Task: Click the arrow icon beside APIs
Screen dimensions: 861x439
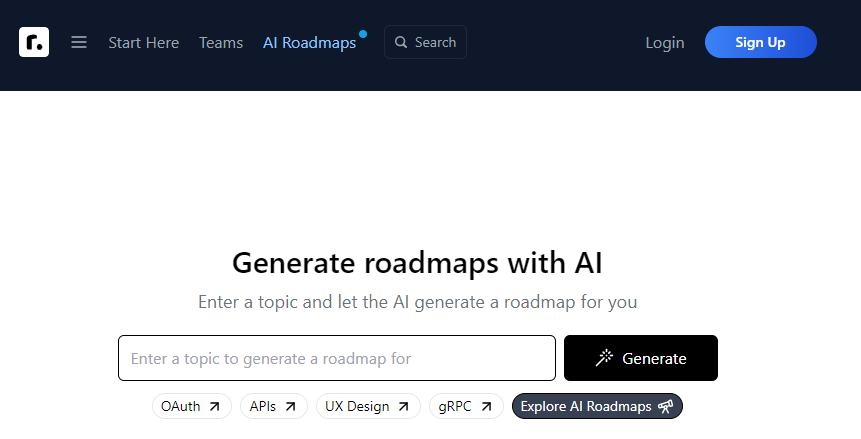Action: click(x=290, y=407)
